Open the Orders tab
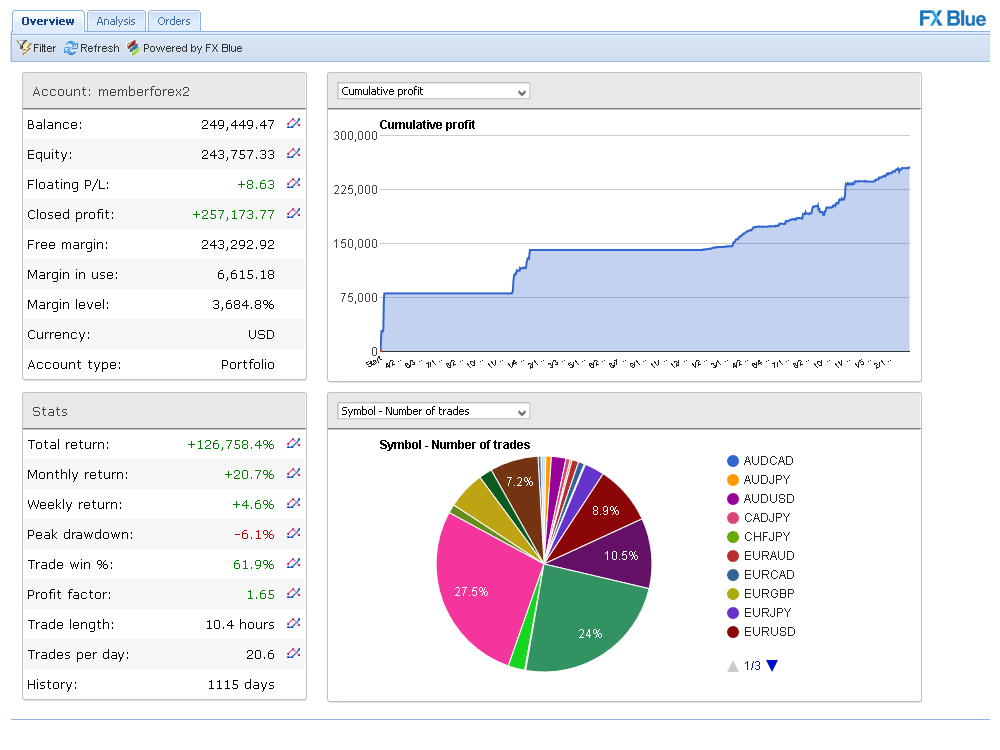The width and height of the screenshot is (1000, 750). (174, 20)
